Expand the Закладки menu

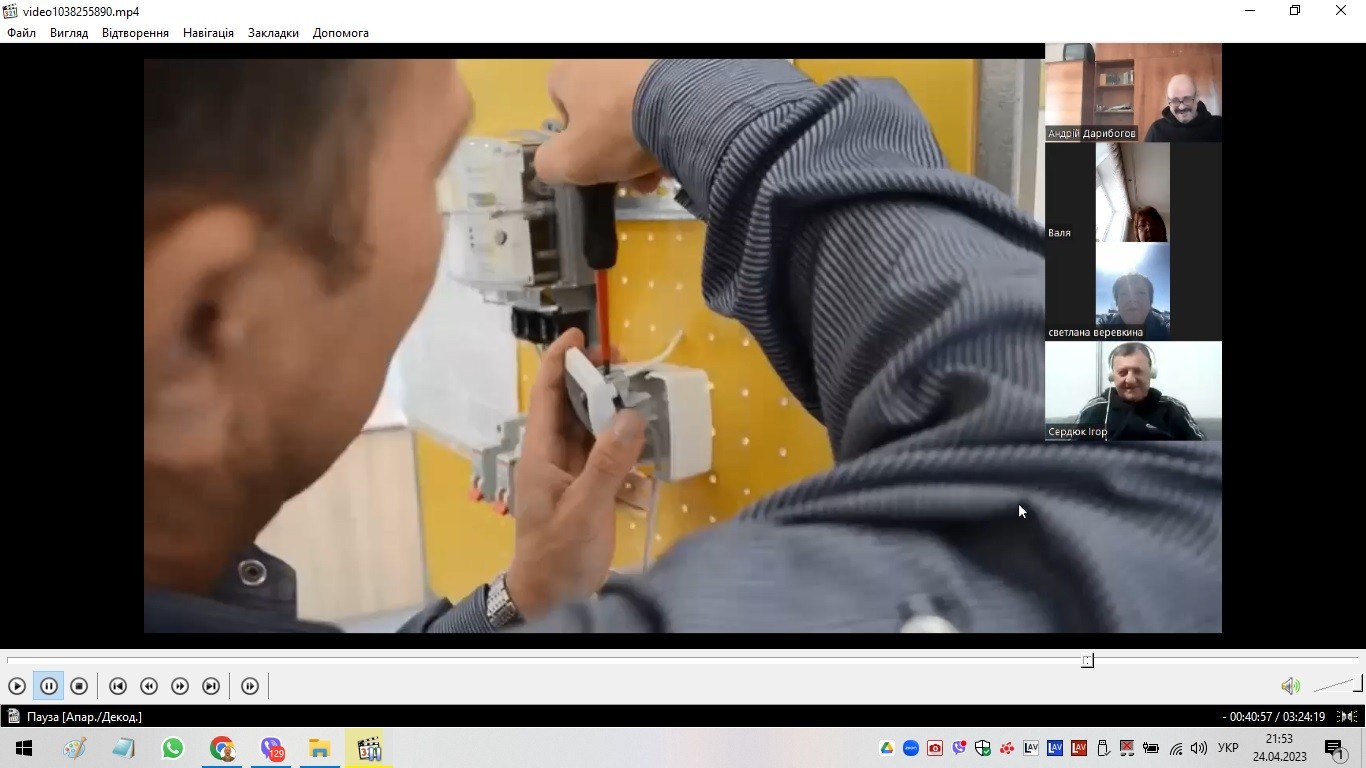pyautogui.click(x=273, y=33)
